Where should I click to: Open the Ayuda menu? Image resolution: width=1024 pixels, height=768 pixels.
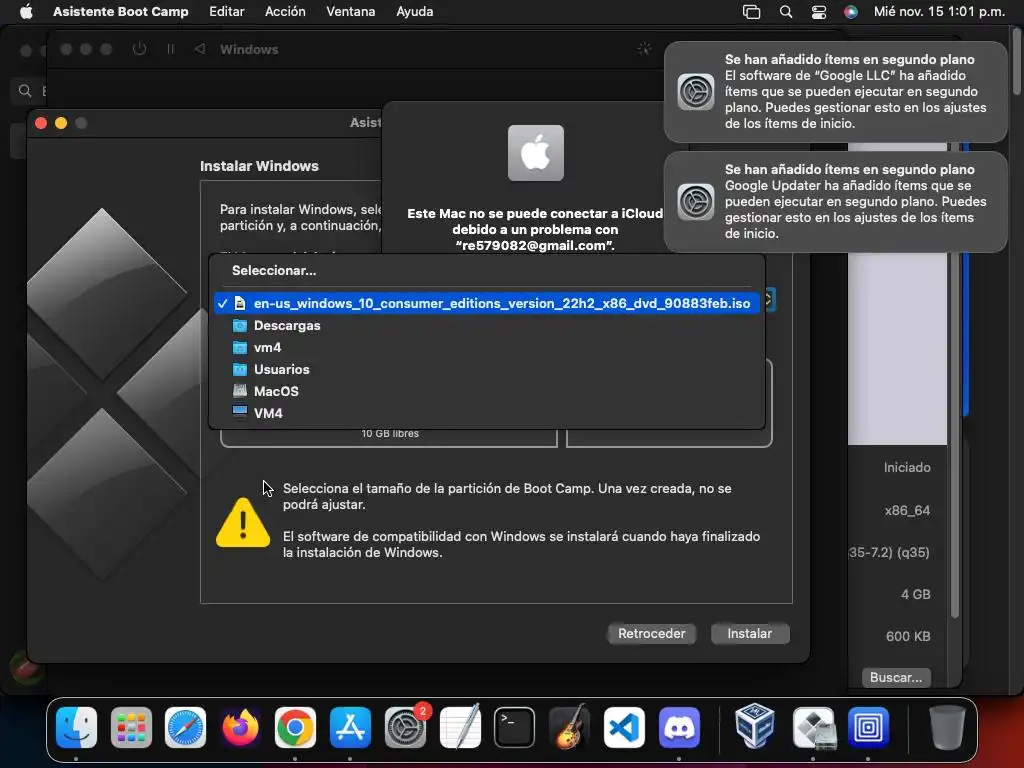click(415, 11)
